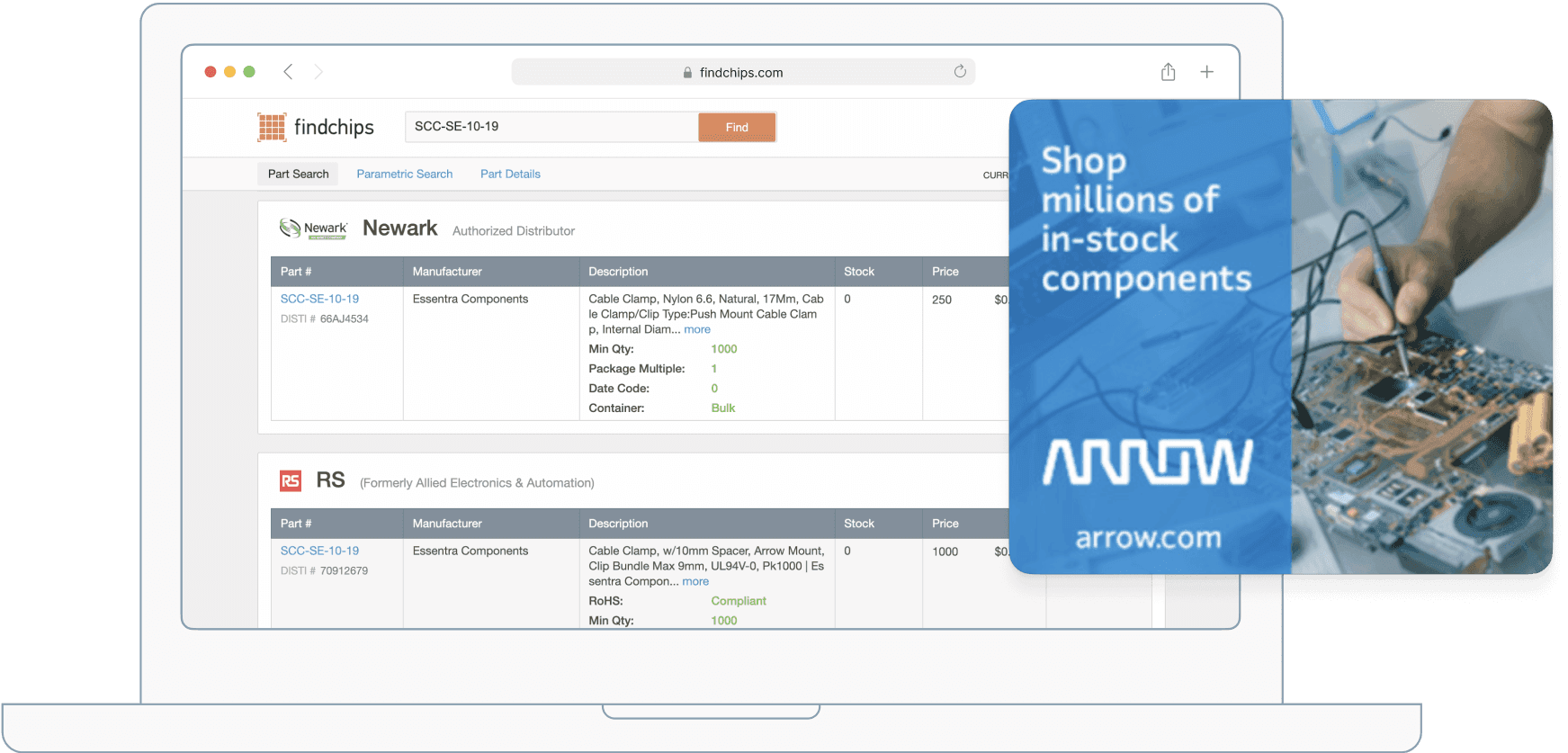Click the Bulk container value
Viewport: 1568px width, 753px height.
(723, 408)
